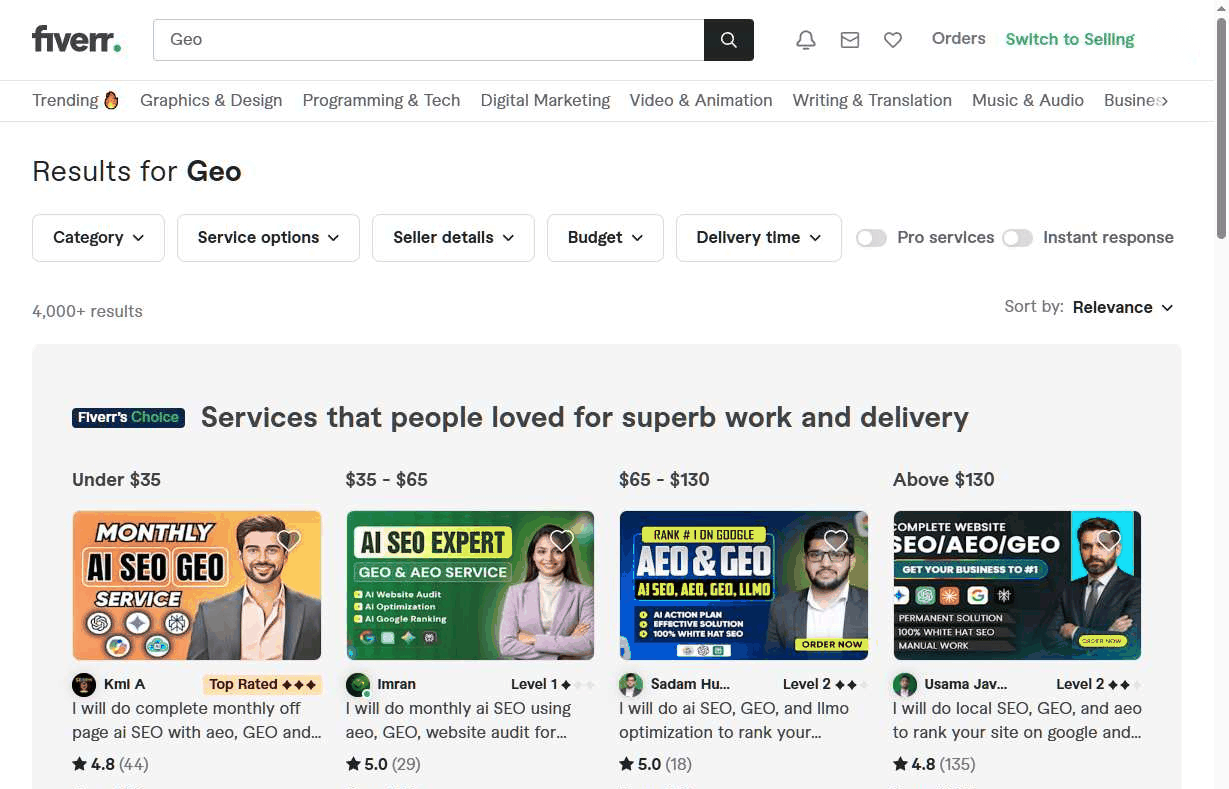Screen dimensions: 1229x789
Task: Save Kmi A's gig with heart icon
Action: pos(289,541)
